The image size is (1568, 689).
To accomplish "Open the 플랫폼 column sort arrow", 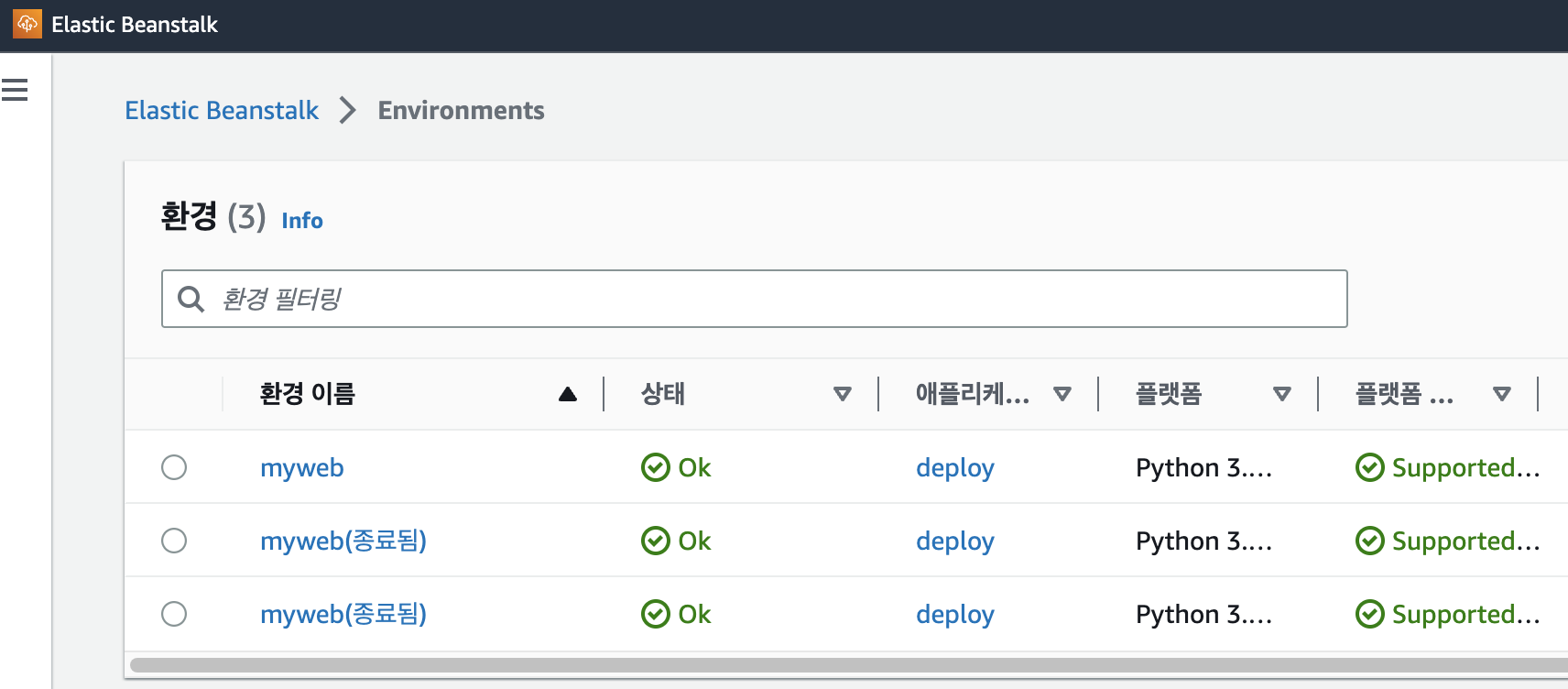I will (1282, 394).
